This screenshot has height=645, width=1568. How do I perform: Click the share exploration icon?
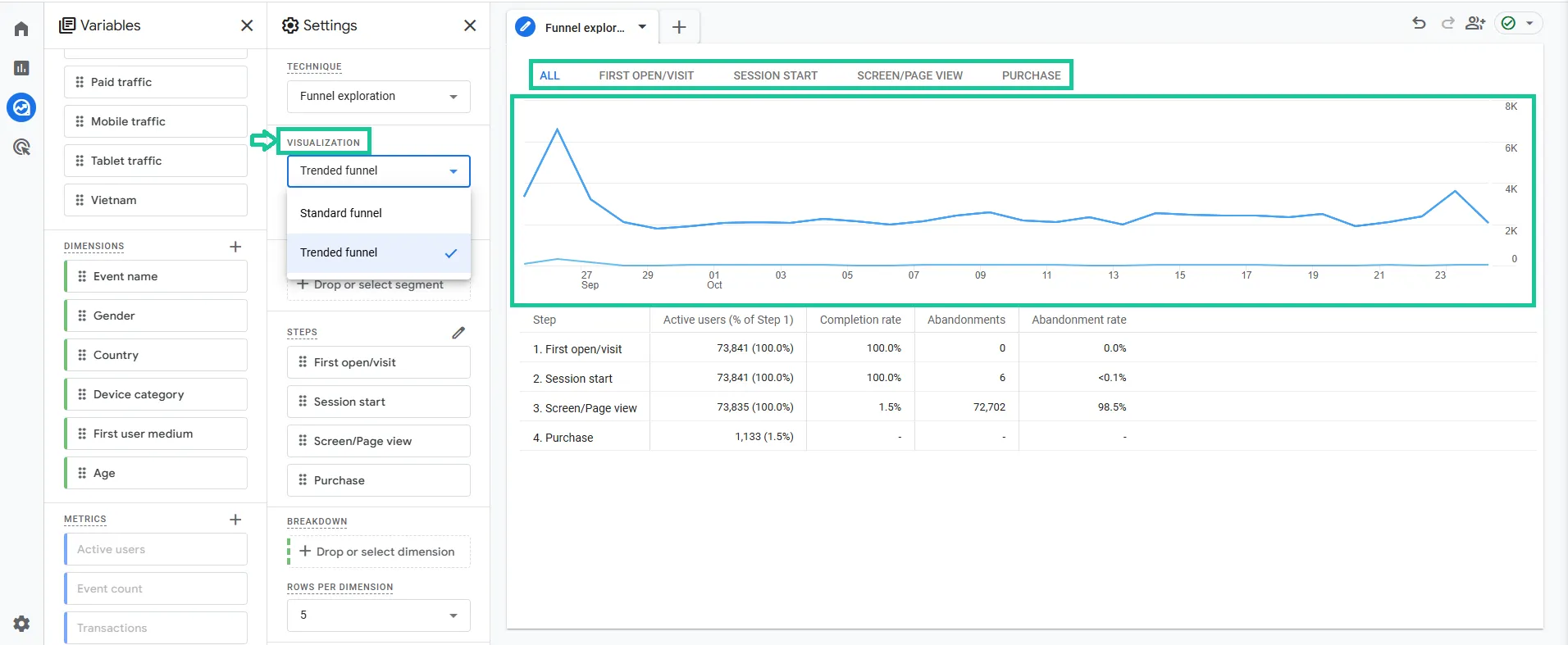click(1475, 23)
